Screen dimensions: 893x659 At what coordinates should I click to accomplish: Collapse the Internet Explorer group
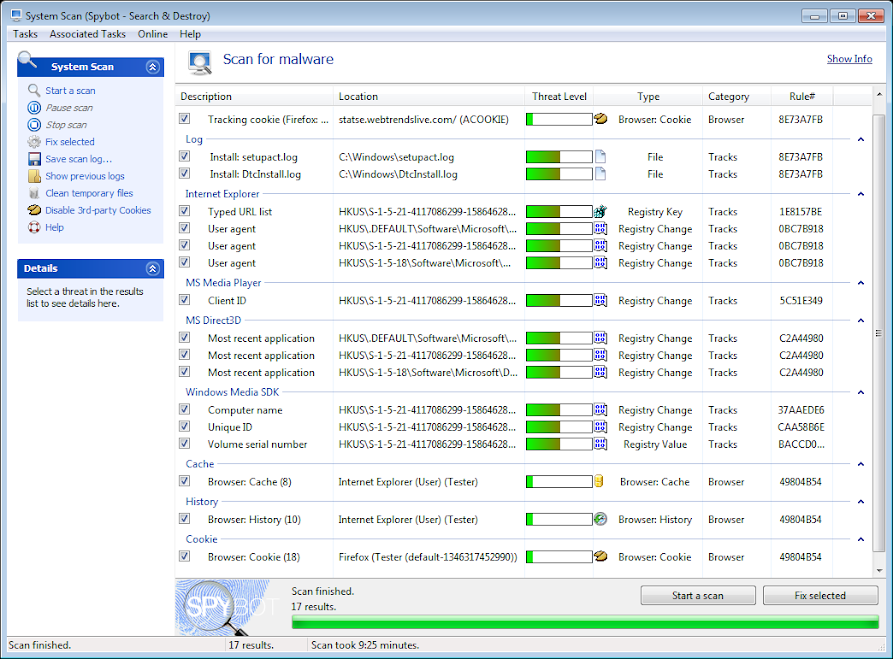click(x=861, y=194)
